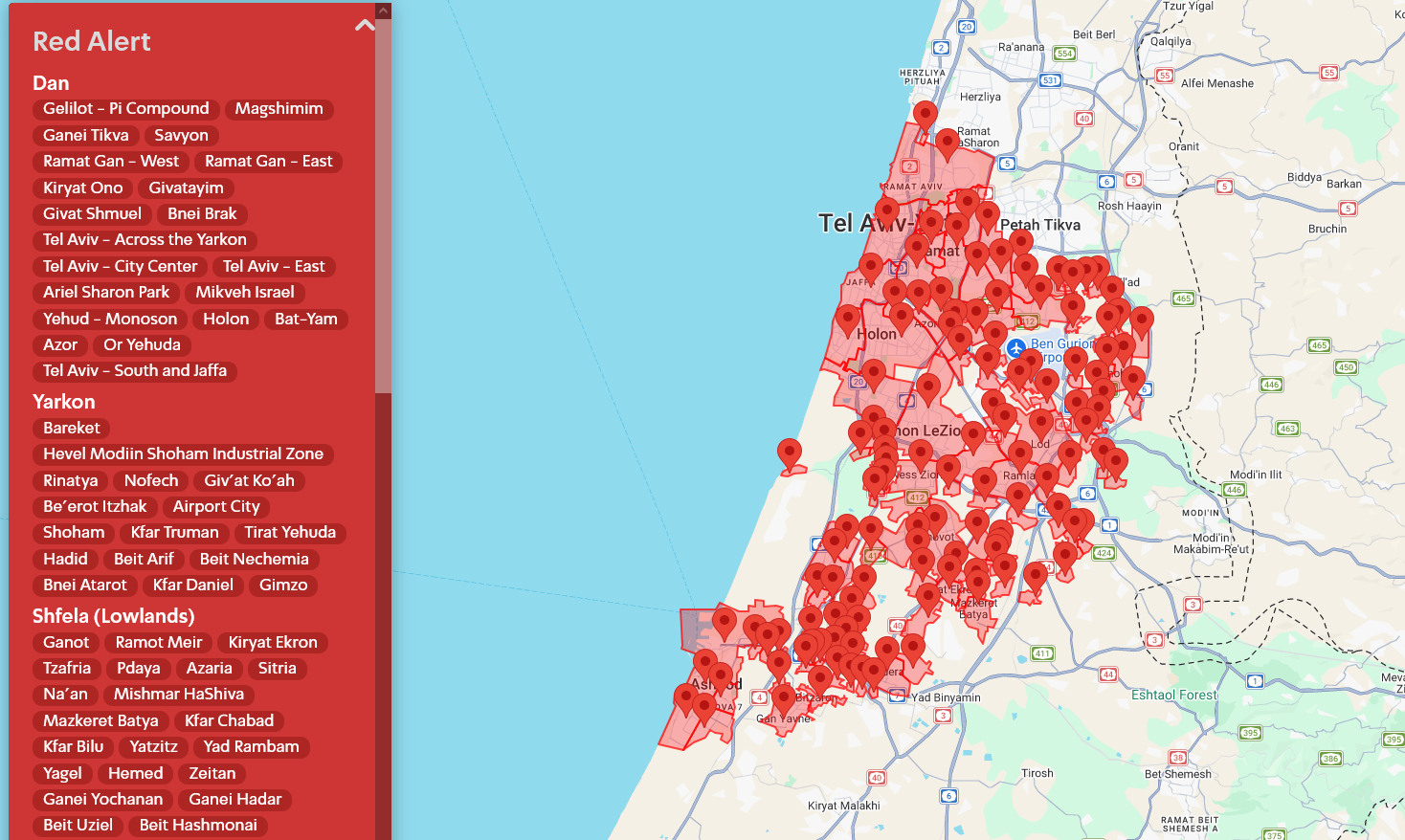1405x840 pixels.
Task: Click the Beit Hashmonai tag
Action: (198, 826)
